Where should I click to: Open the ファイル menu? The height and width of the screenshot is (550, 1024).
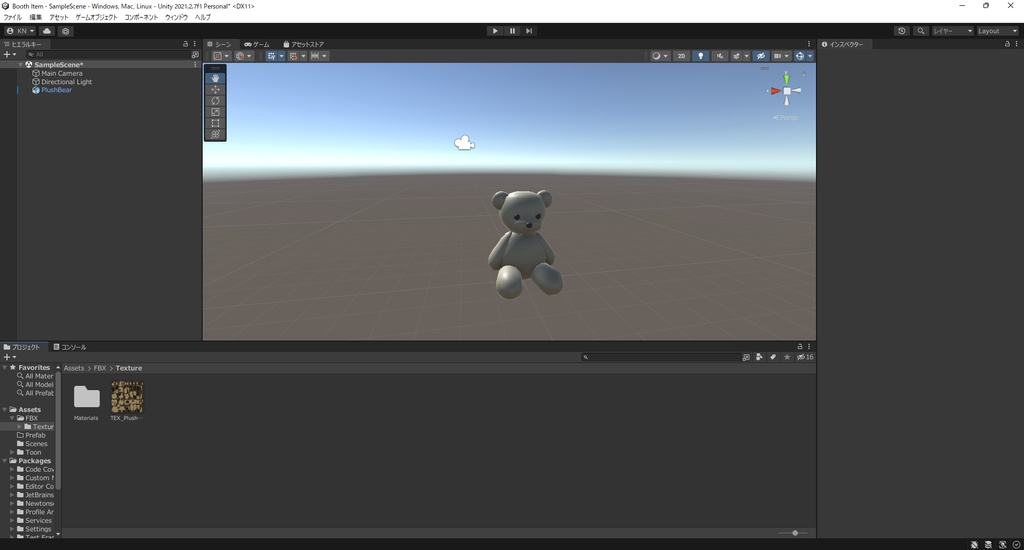[x=12, y=18]
